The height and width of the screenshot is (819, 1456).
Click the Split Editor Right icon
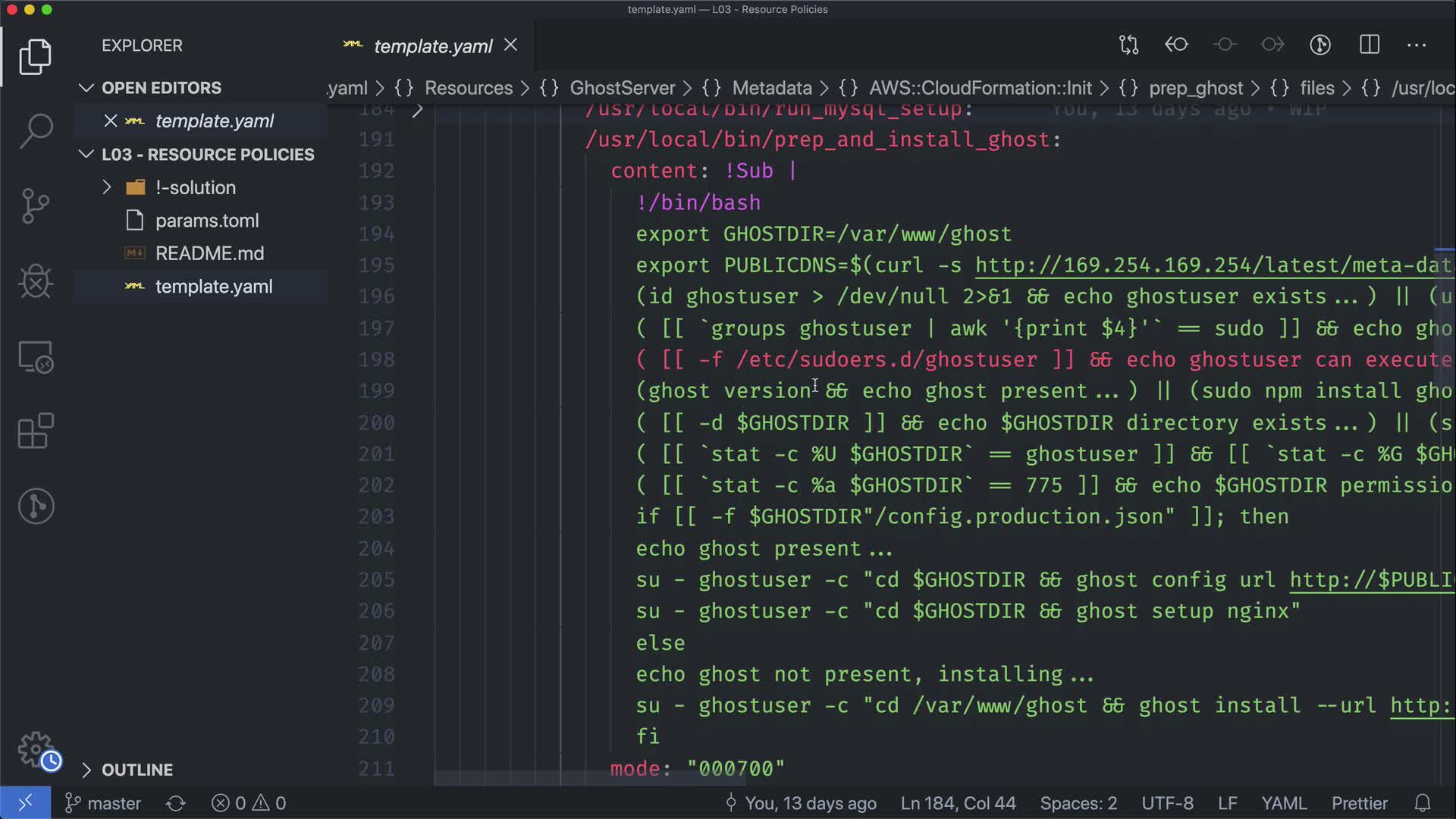click(x=1370, y=45)
